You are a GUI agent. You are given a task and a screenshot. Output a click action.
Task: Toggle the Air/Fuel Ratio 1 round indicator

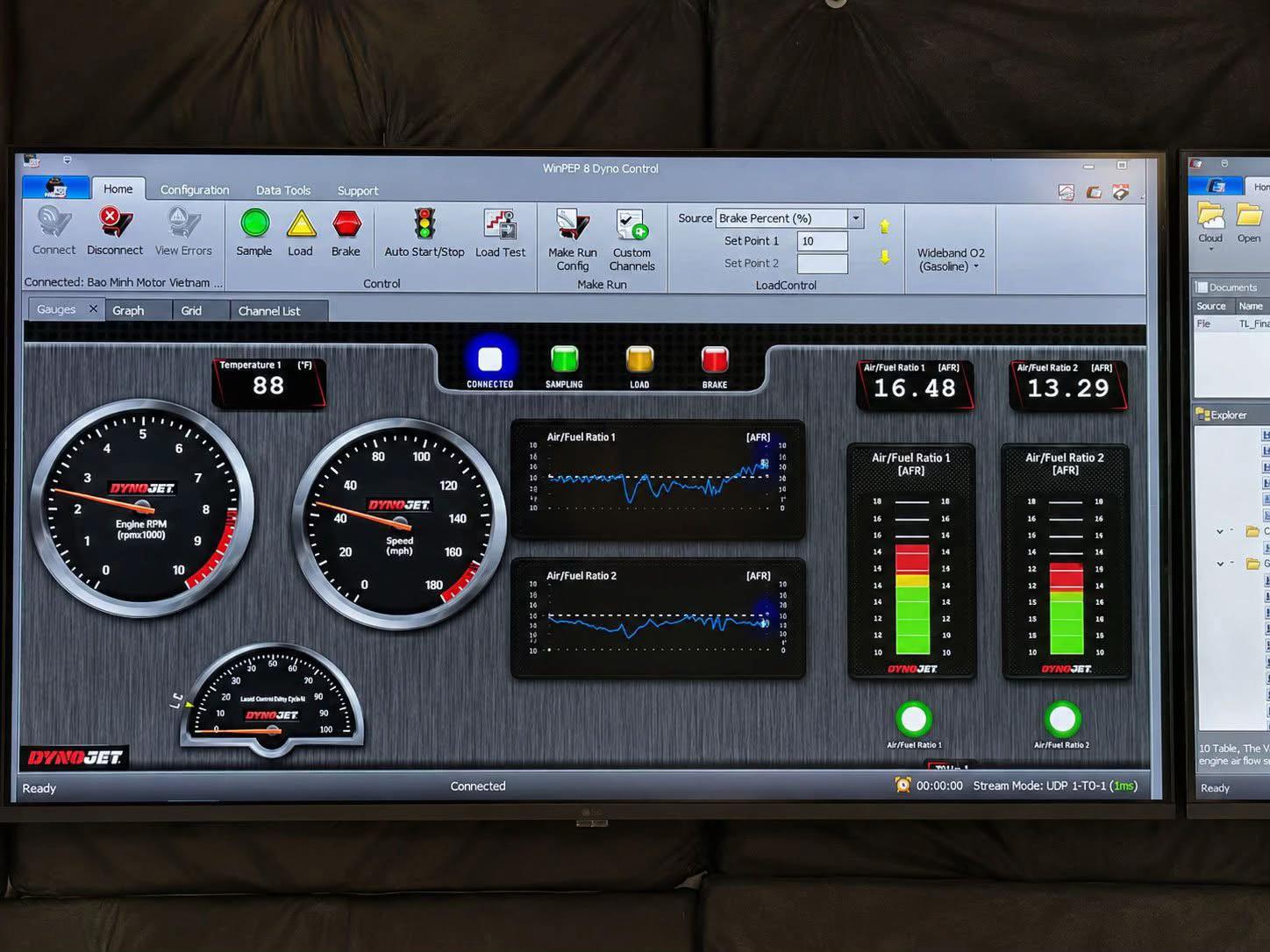click(914, 719)
